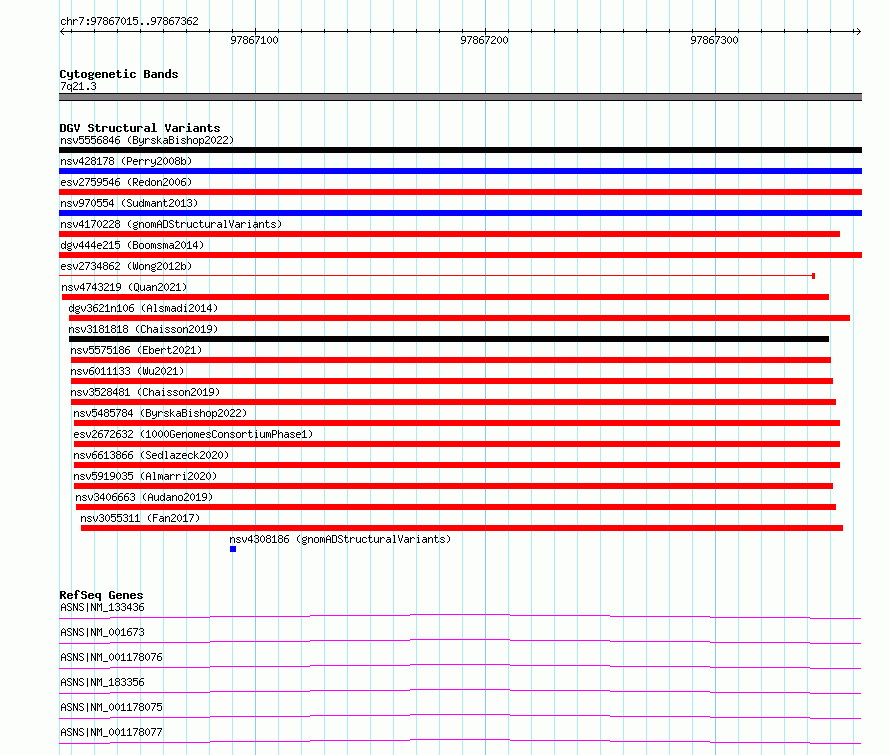Click the chr7:97867015..97867362 coordinate label
Viewport: 890px width, 755px height.
tap(129, 22)
